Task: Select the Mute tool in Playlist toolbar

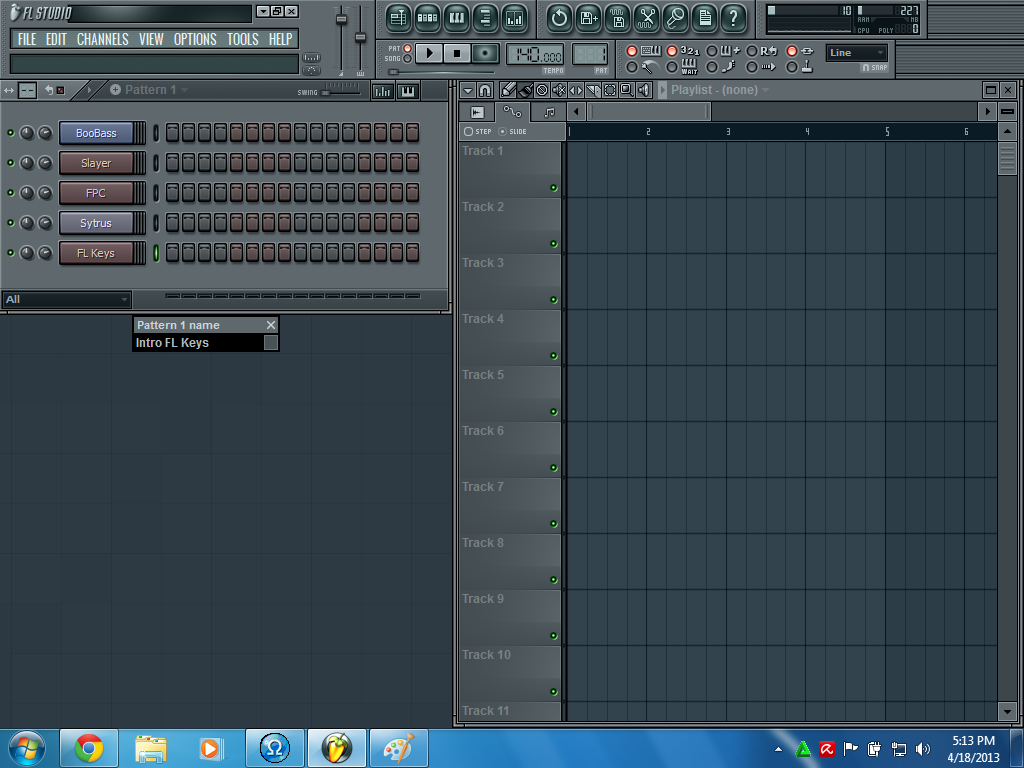Action: pos(559,90)
